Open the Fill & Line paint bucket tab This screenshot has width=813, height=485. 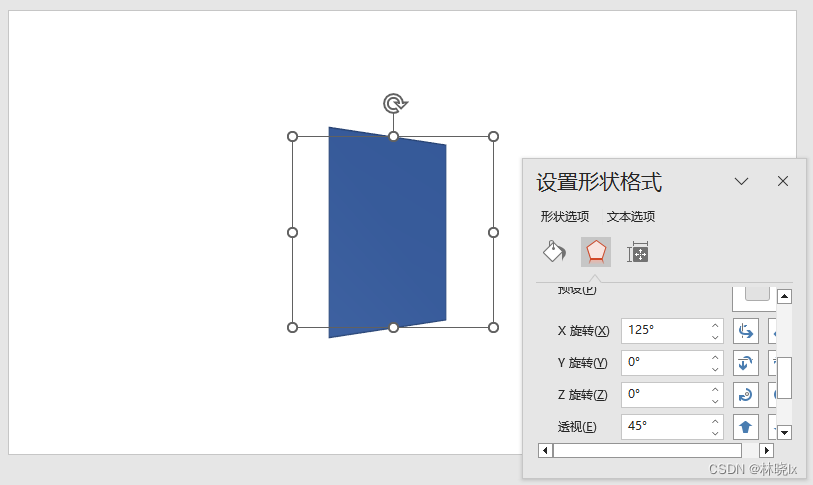(554, 252)
